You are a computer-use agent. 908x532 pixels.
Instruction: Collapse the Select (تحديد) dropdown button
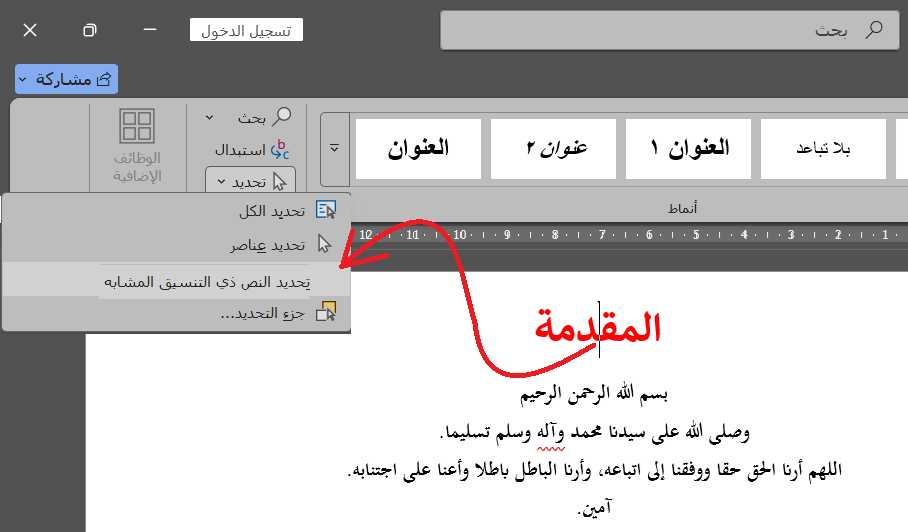coord(251,182)
